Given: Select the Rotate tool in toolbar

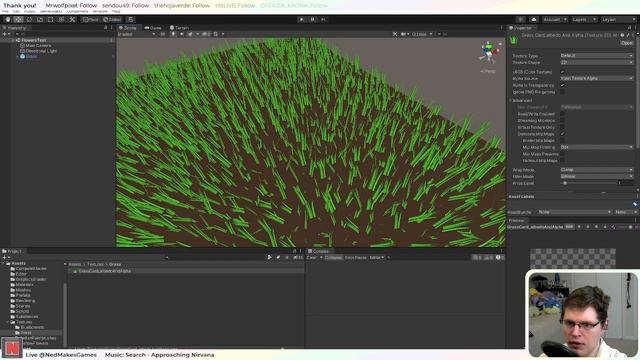Looking at the screenshot, I should click(x=29, y=19).
